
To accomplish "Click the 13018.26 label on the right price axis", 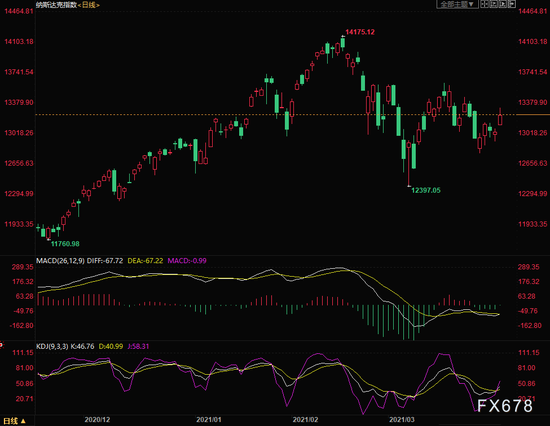I will (x=532, y=133).
